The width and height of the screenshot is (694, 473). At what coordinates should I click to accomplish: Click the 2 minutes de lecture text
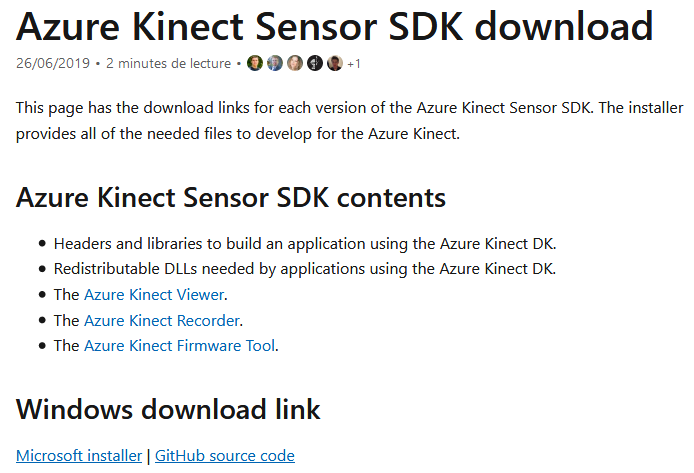(168, 64)
